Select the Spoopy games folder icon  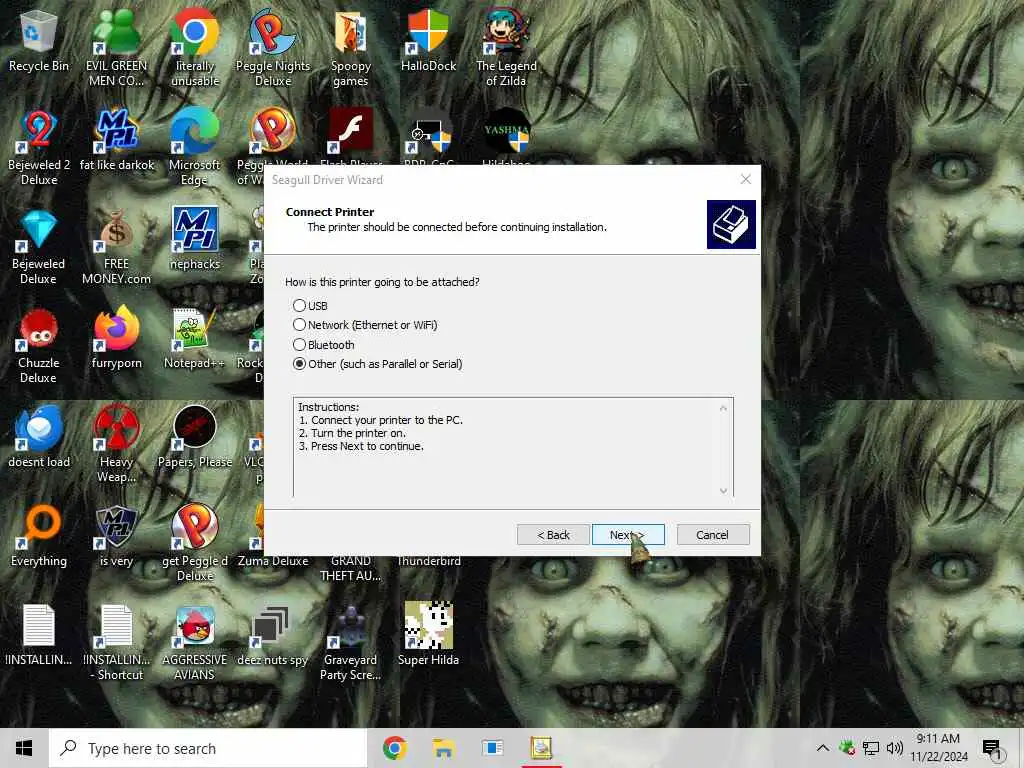pyautogui.click(x=351, y=47)
